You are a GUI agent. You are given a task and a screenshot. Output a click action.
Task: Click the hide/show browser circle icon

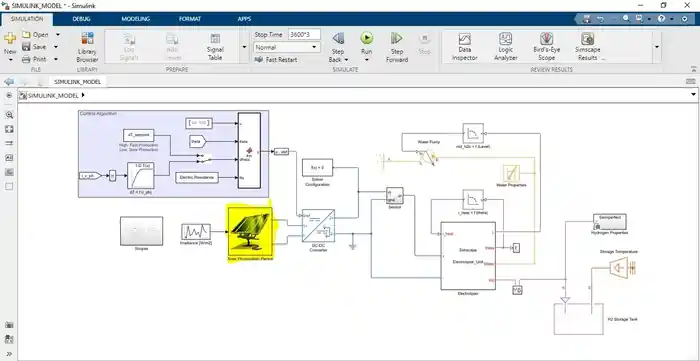(9, 95)
